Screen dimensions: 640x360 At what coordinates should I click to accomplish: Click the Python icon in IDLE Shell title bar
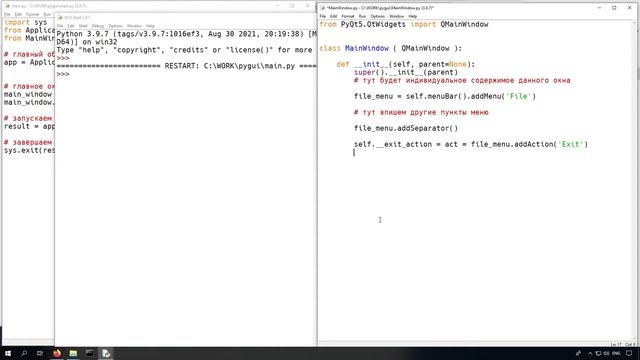[x=60, y=18]
